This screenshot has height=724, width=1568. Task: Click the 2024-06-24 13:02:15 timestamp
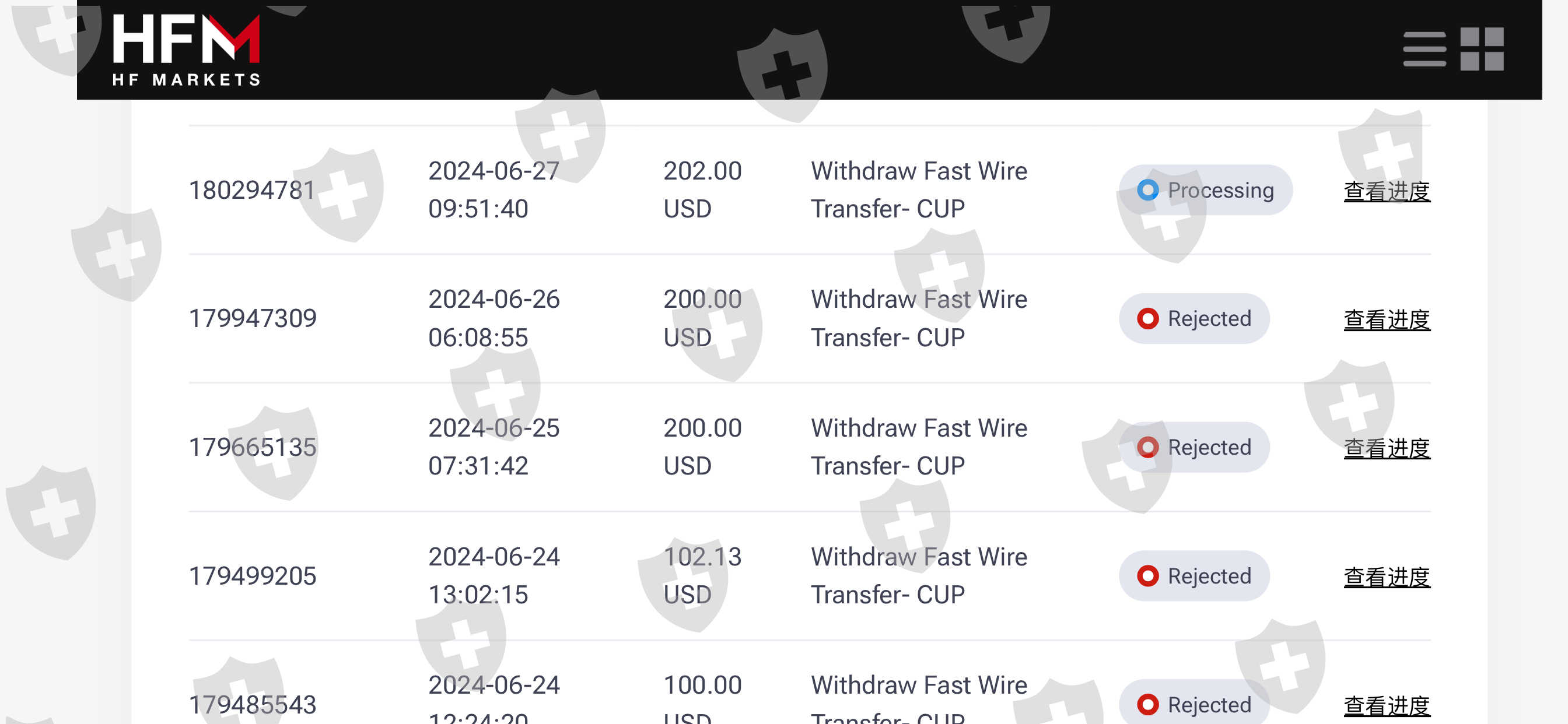(493, 575)
